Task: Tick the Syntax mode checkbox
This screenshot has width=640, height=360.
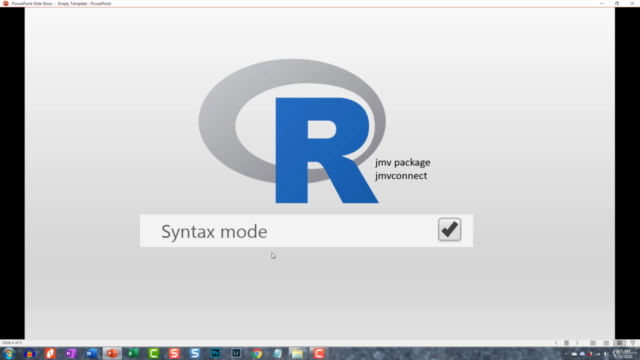Action: (449, 229)
